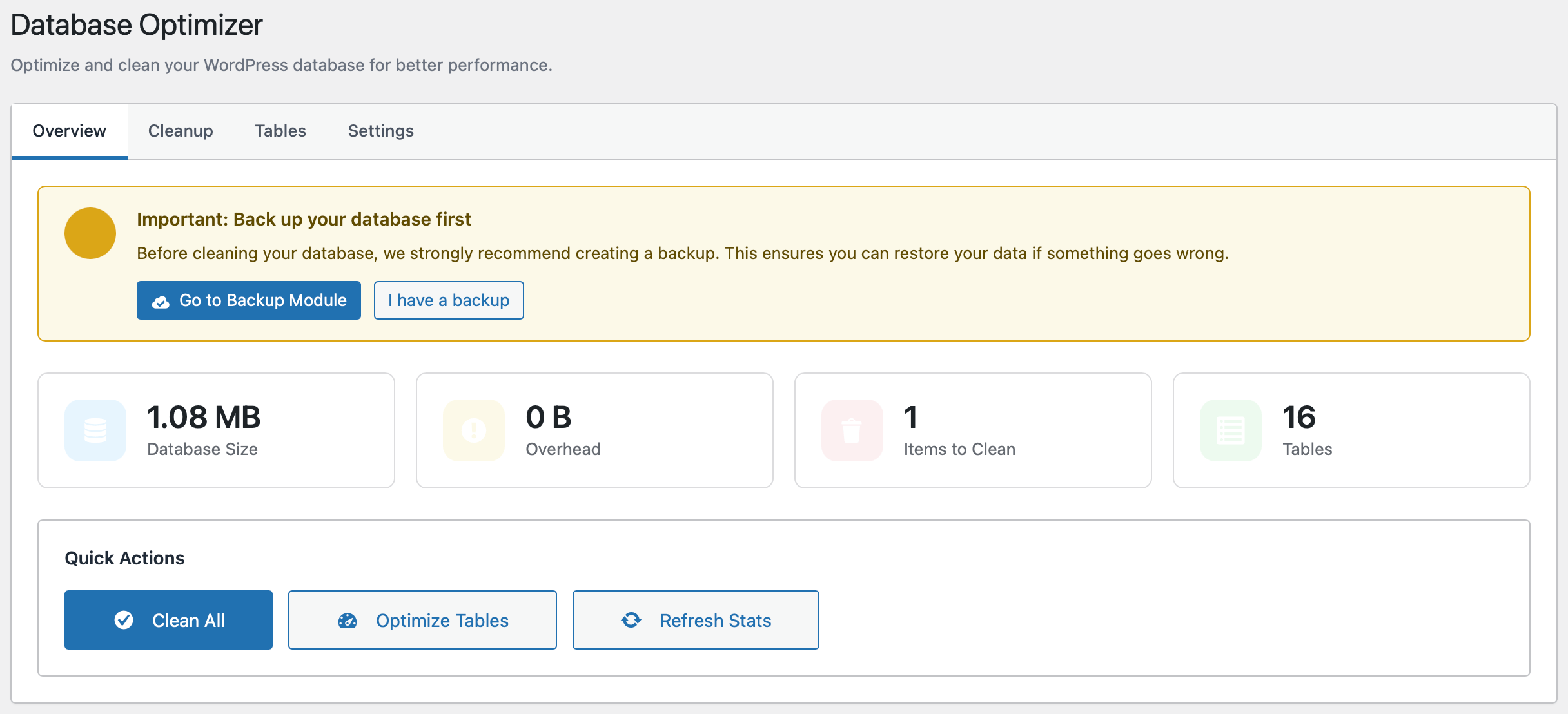Click Go to Backup Module
Screen dimensions: 1568x714
coord(248,300)
